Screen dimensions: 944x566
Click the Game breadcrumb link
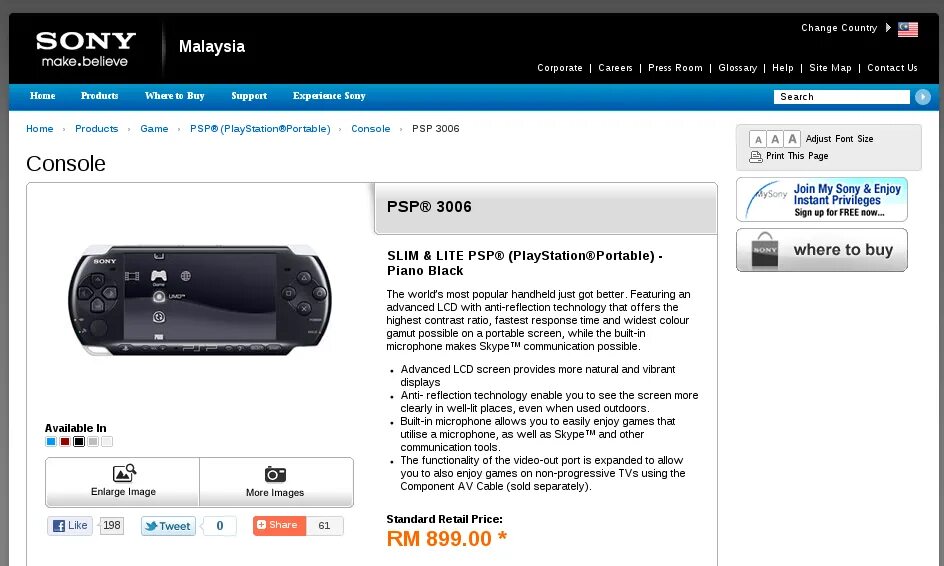(154, 129)
